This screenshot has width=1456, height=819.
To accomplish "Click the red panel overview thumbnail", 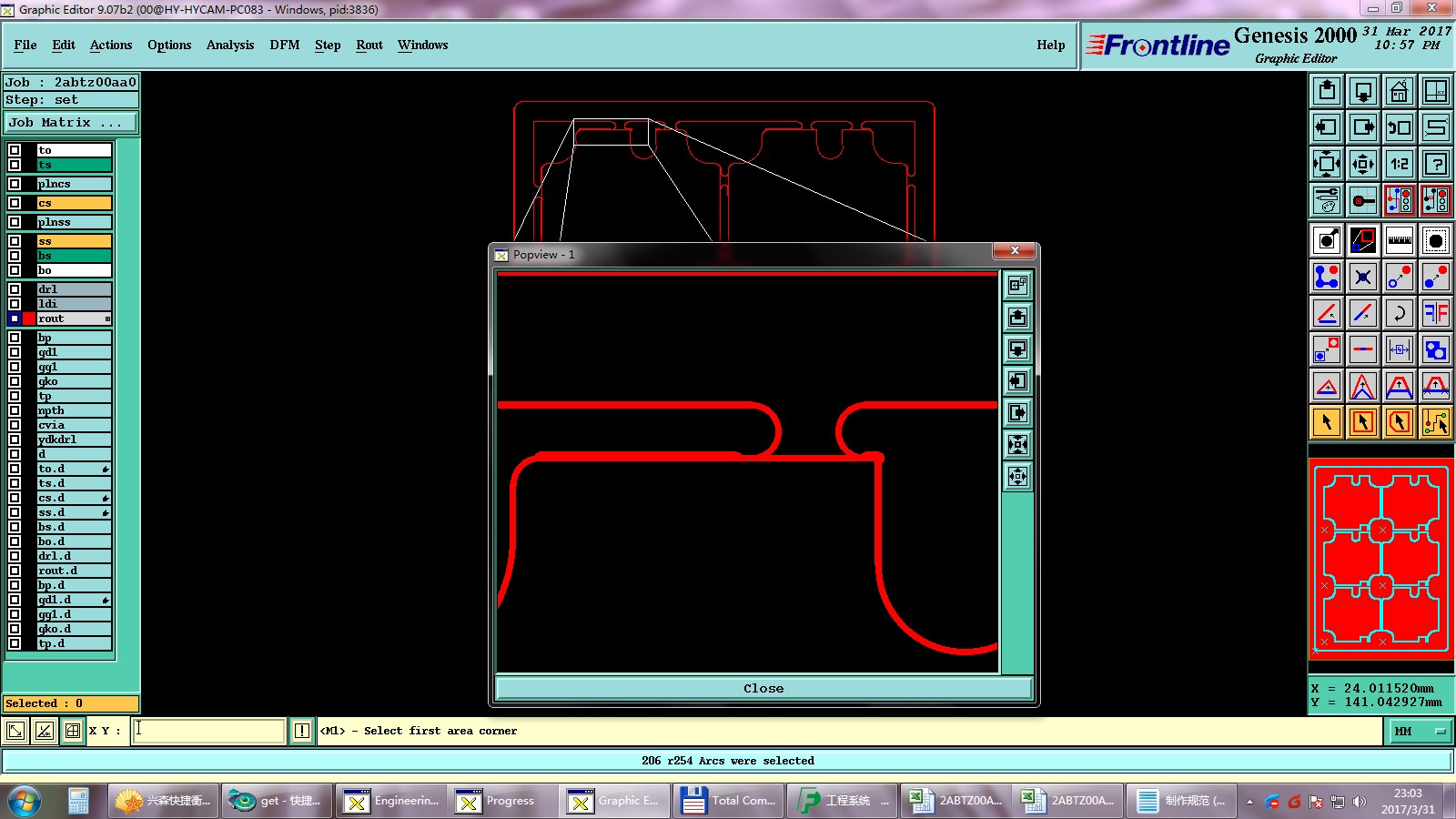I will pyautogui.click(x=1381, y=557).
